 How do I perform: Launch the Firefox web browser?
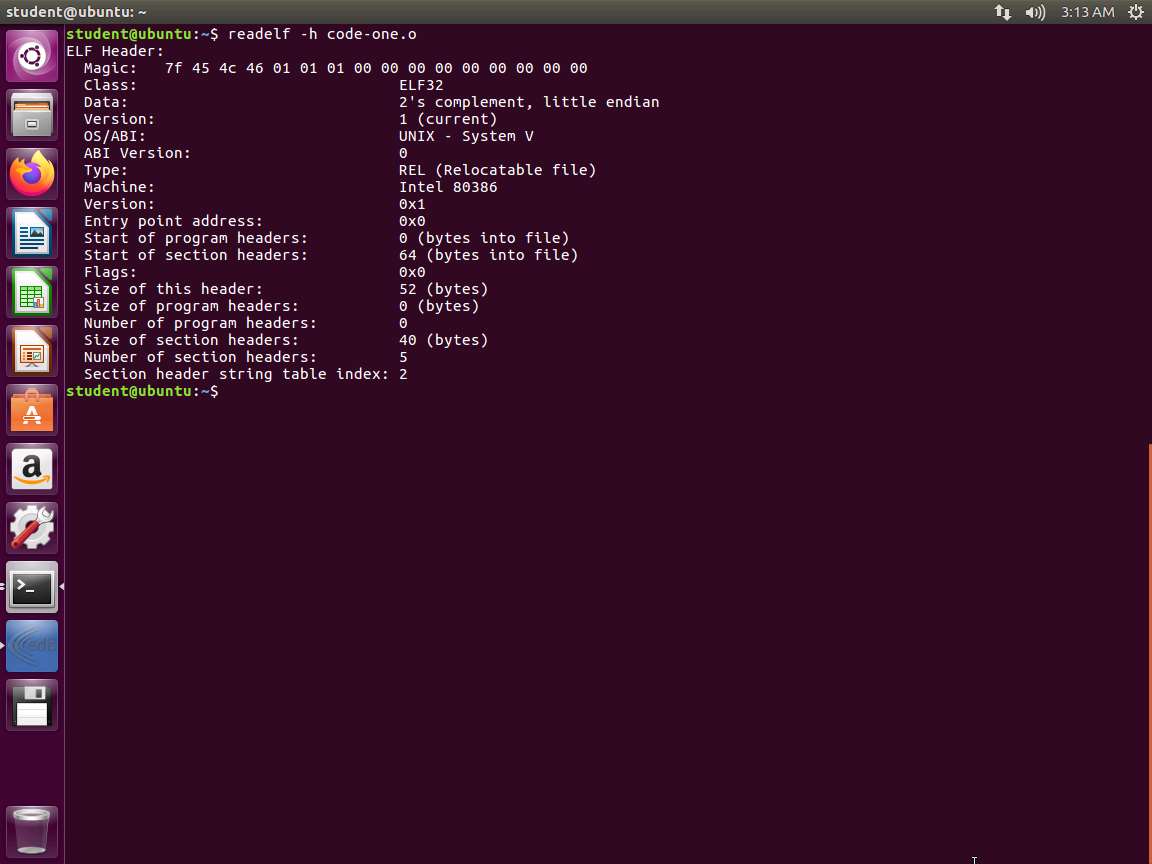pyautogui.click(x=32, y=174)
